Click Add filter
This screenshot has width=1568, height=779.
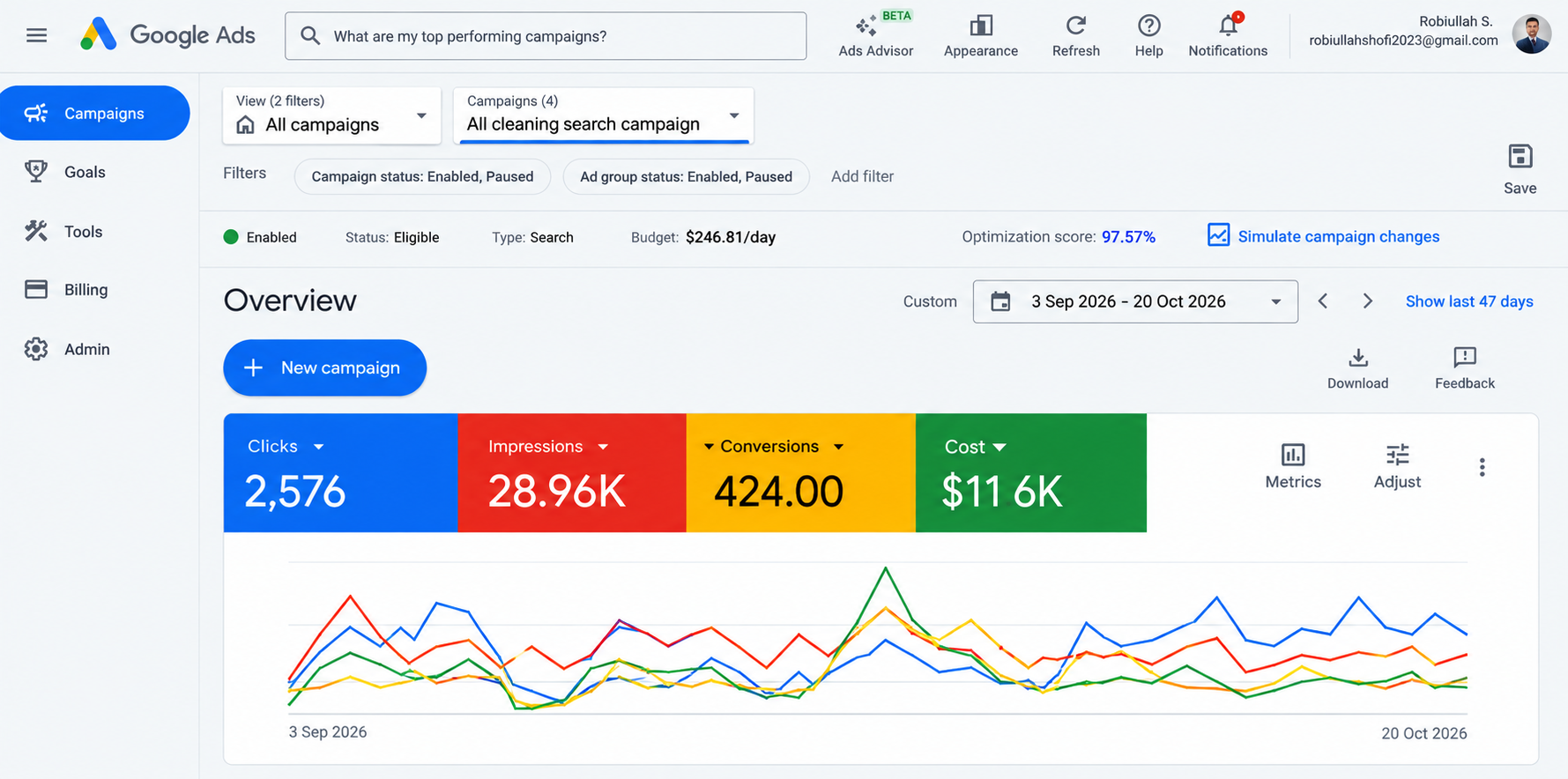pyautogui.click(x=862, y=176)
